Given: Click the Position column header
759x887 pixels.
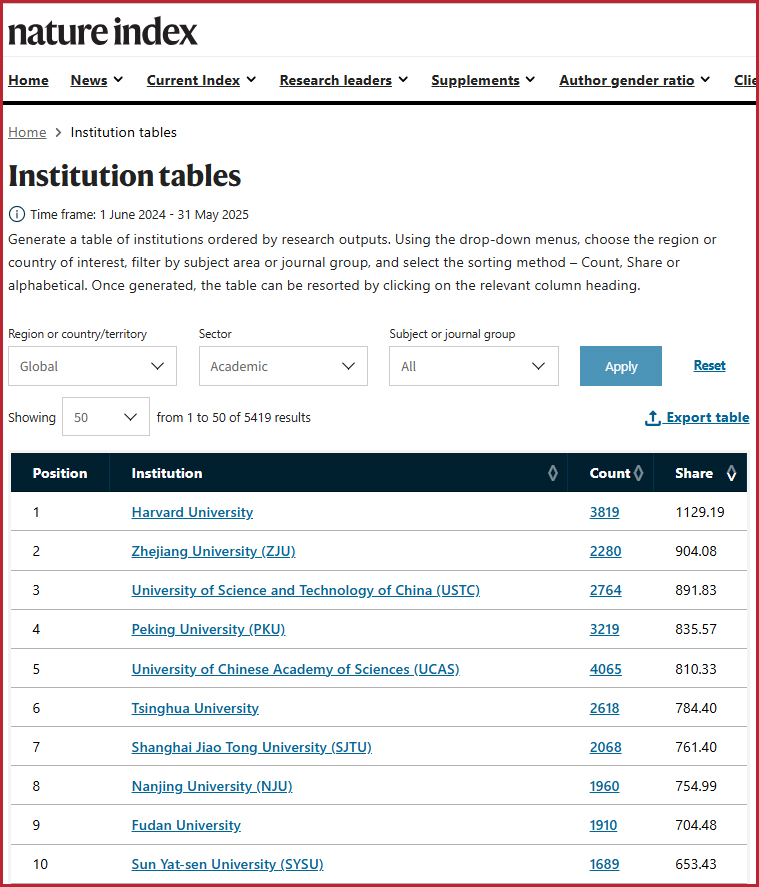Looking at the screenshot, I should (60, 473).
